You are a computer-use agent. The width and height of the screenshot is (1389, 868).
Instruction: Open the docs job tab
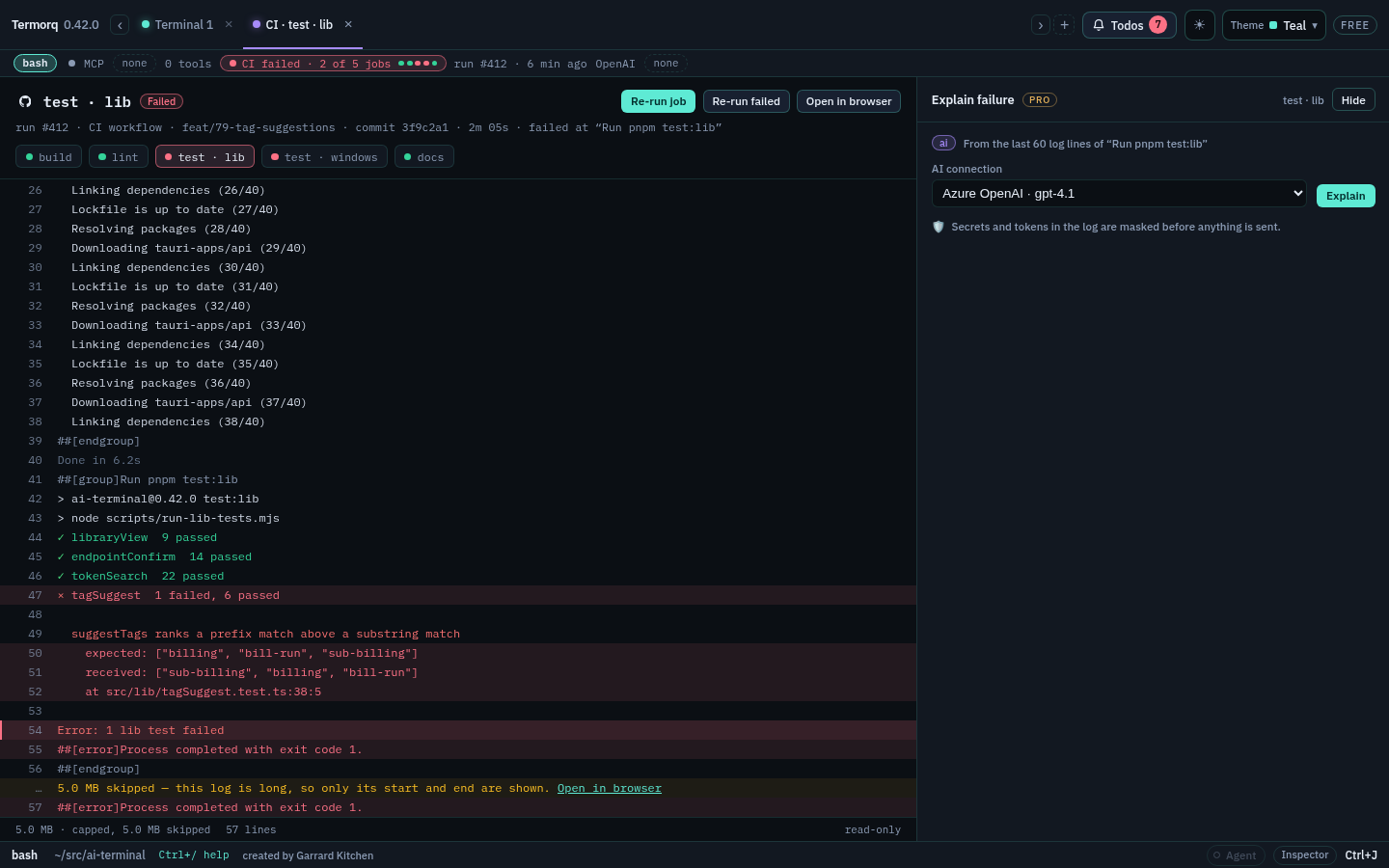click(424, 157)
